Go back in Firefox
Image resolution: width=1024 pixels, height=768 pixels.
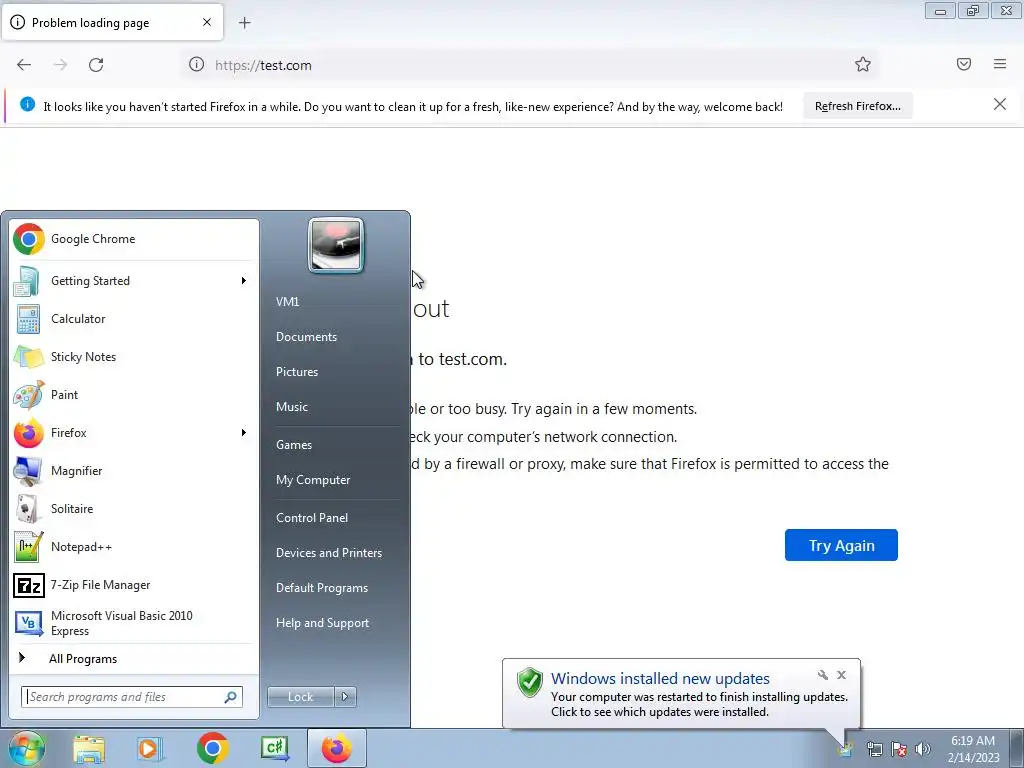pyautogui.click(x=24, y=65)
